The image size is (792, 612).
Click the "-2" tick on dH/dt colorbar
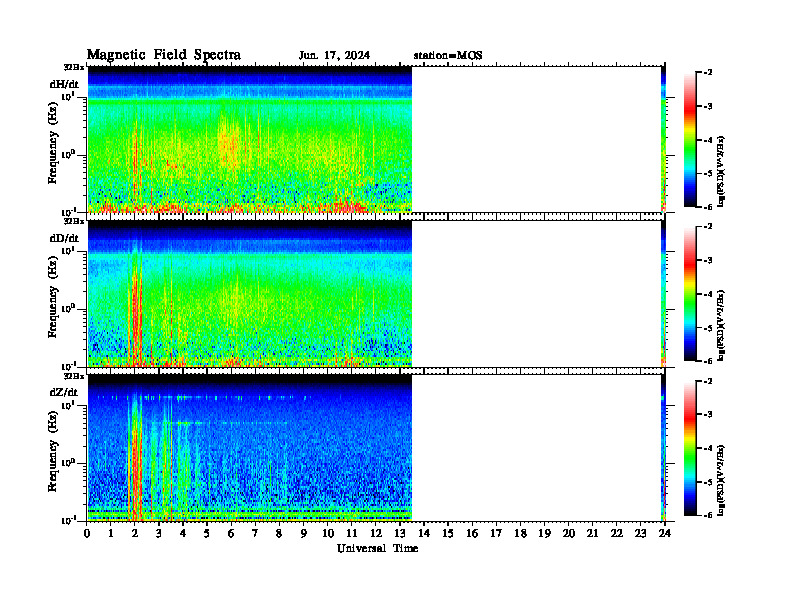click(708, 73)
